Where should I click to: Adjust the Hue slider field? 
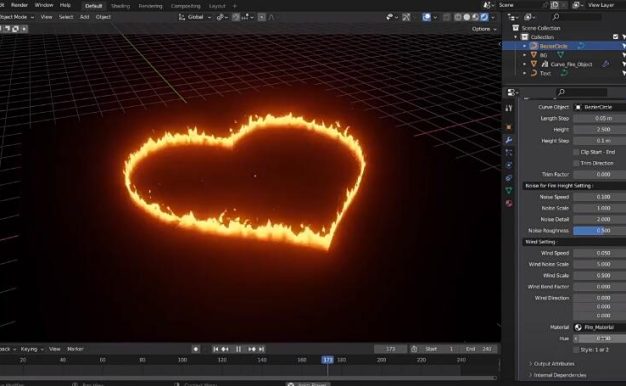click(x=600, y=338)
